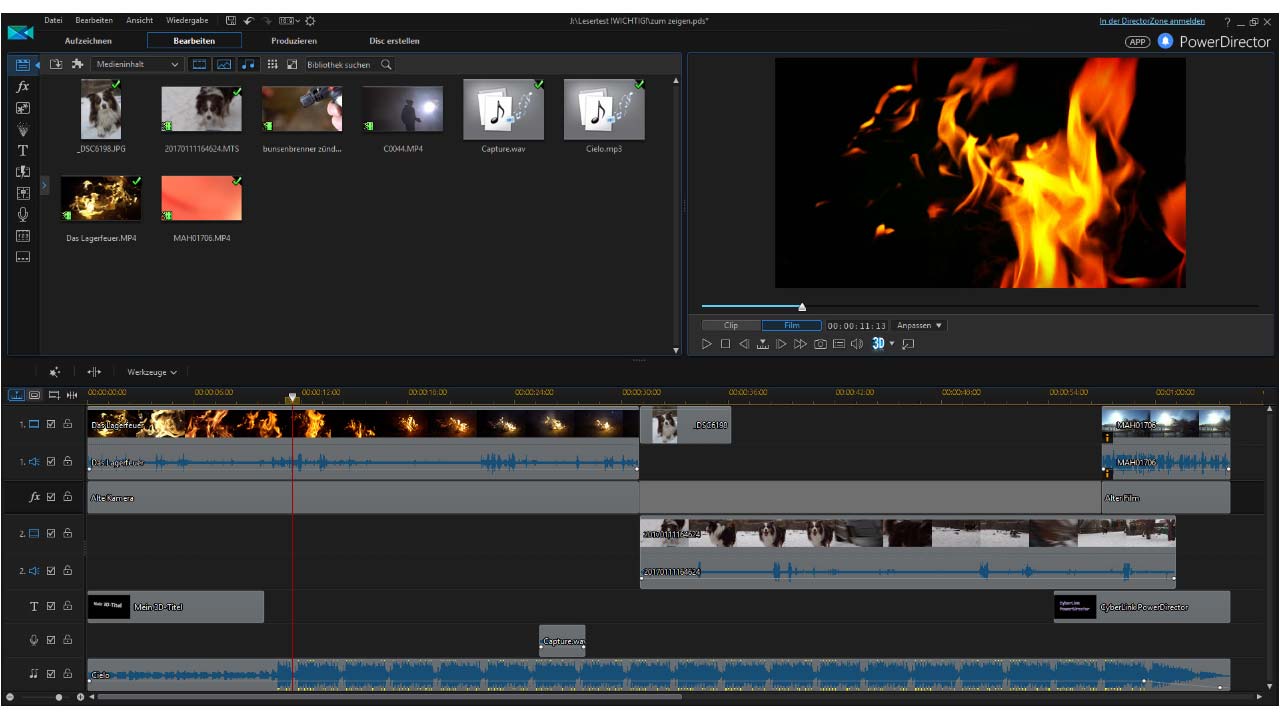Click the save project floppy disk icon

pyautogui.click(x=231, y=21)
